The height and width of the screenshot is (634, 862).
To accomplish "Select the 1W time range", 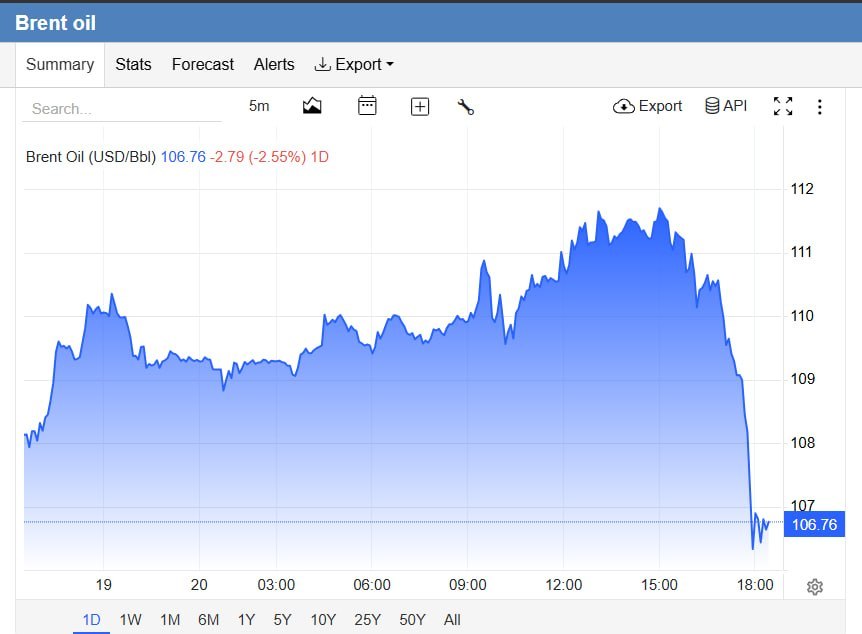I will pyautogui.click(x=130, y=620).
